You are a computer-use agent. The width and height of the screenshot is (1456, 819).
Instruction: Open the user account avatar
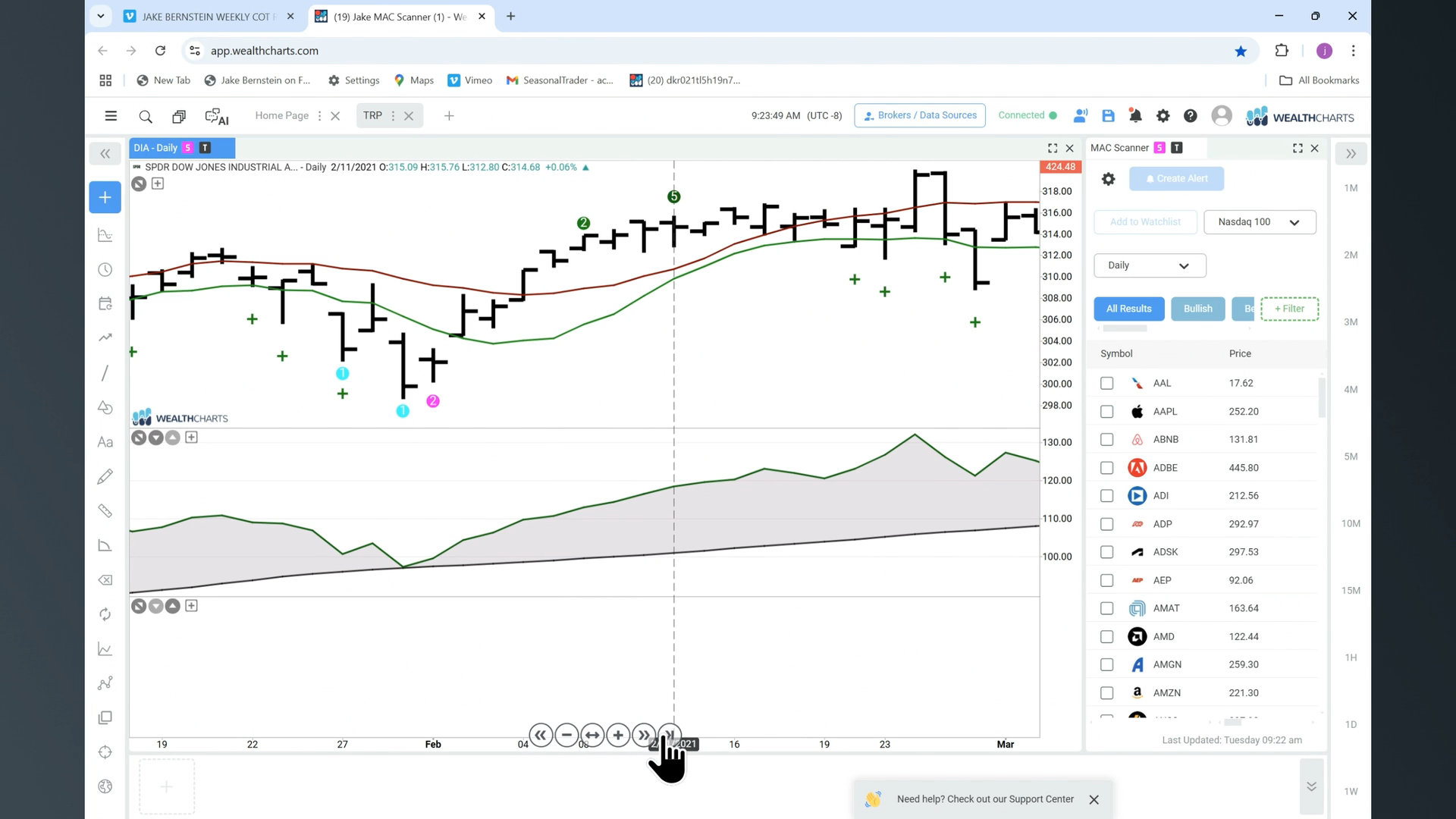pos(1222,115)
